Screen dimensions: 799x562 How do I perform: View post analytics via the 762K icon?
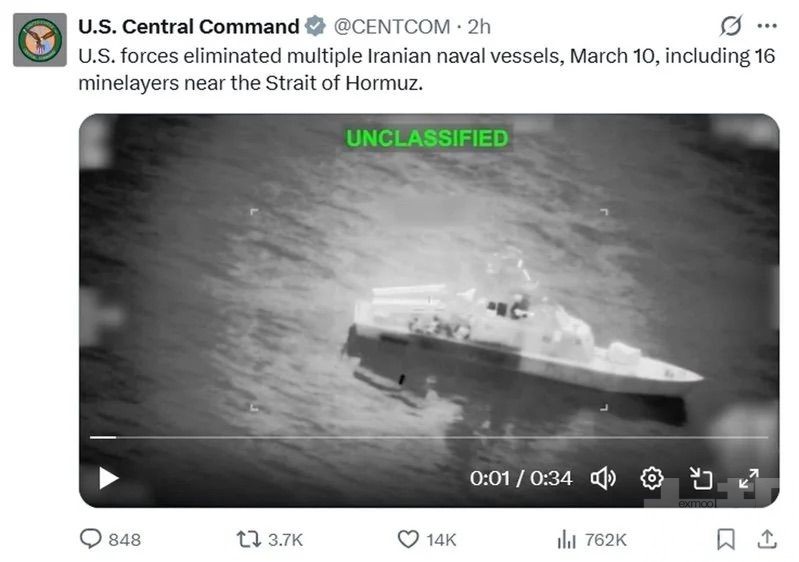pyautogui.click(x=567, y=539)
